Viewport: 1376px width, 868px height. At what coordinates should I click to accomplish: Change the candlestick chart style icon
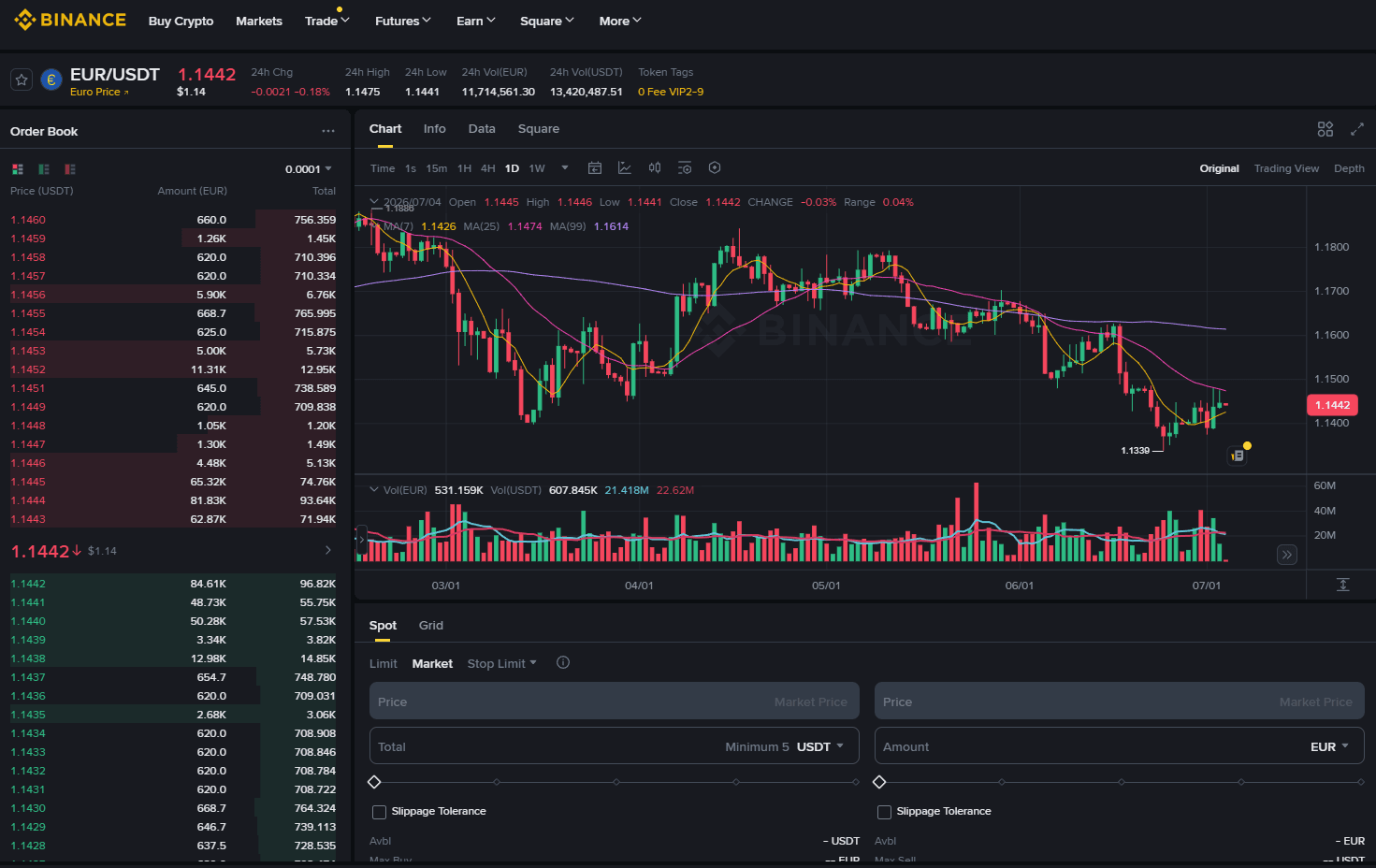[x=655, y=168]
